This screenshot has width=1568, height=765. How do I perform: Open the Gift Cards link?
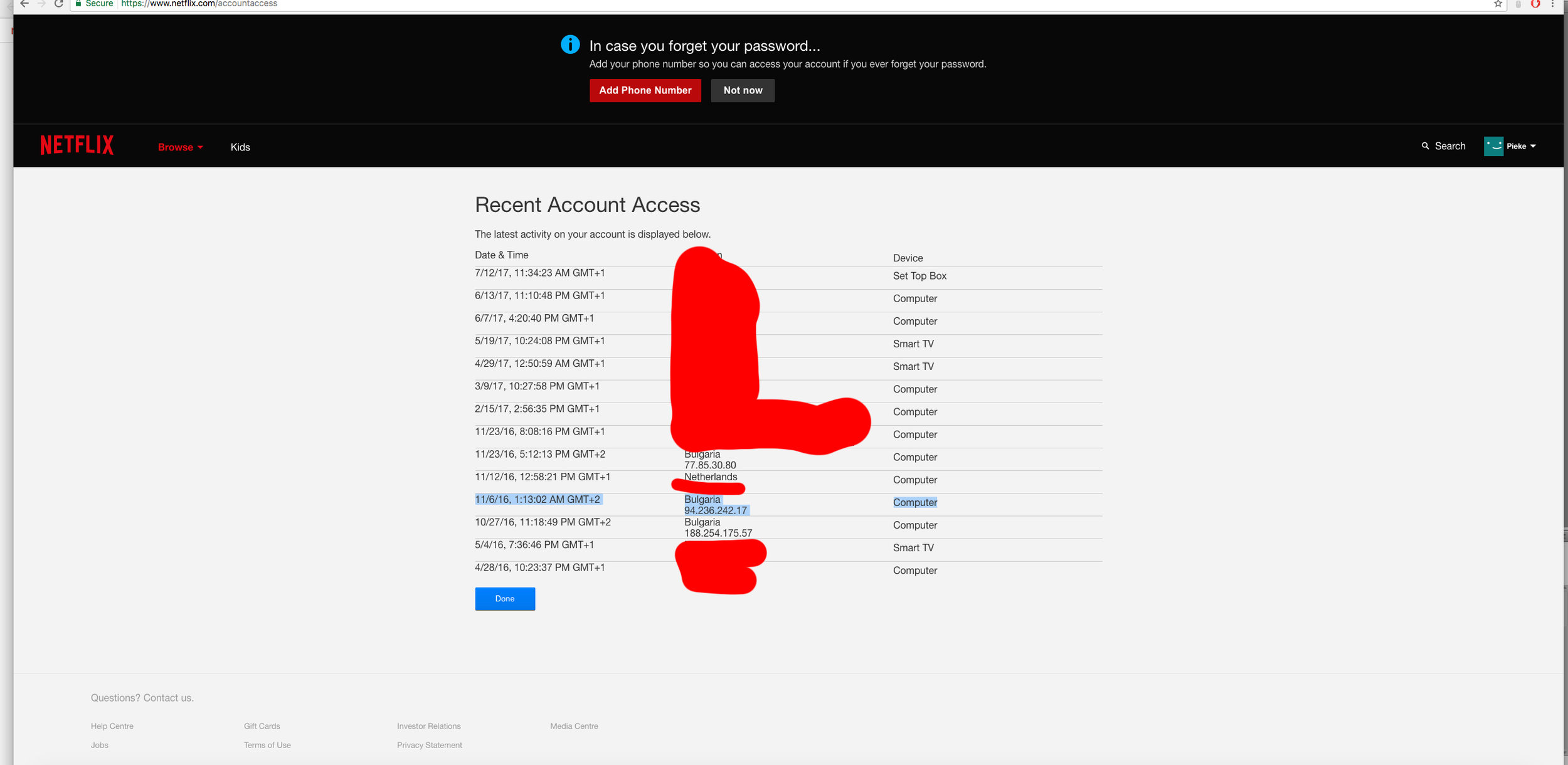pos(262,726)
